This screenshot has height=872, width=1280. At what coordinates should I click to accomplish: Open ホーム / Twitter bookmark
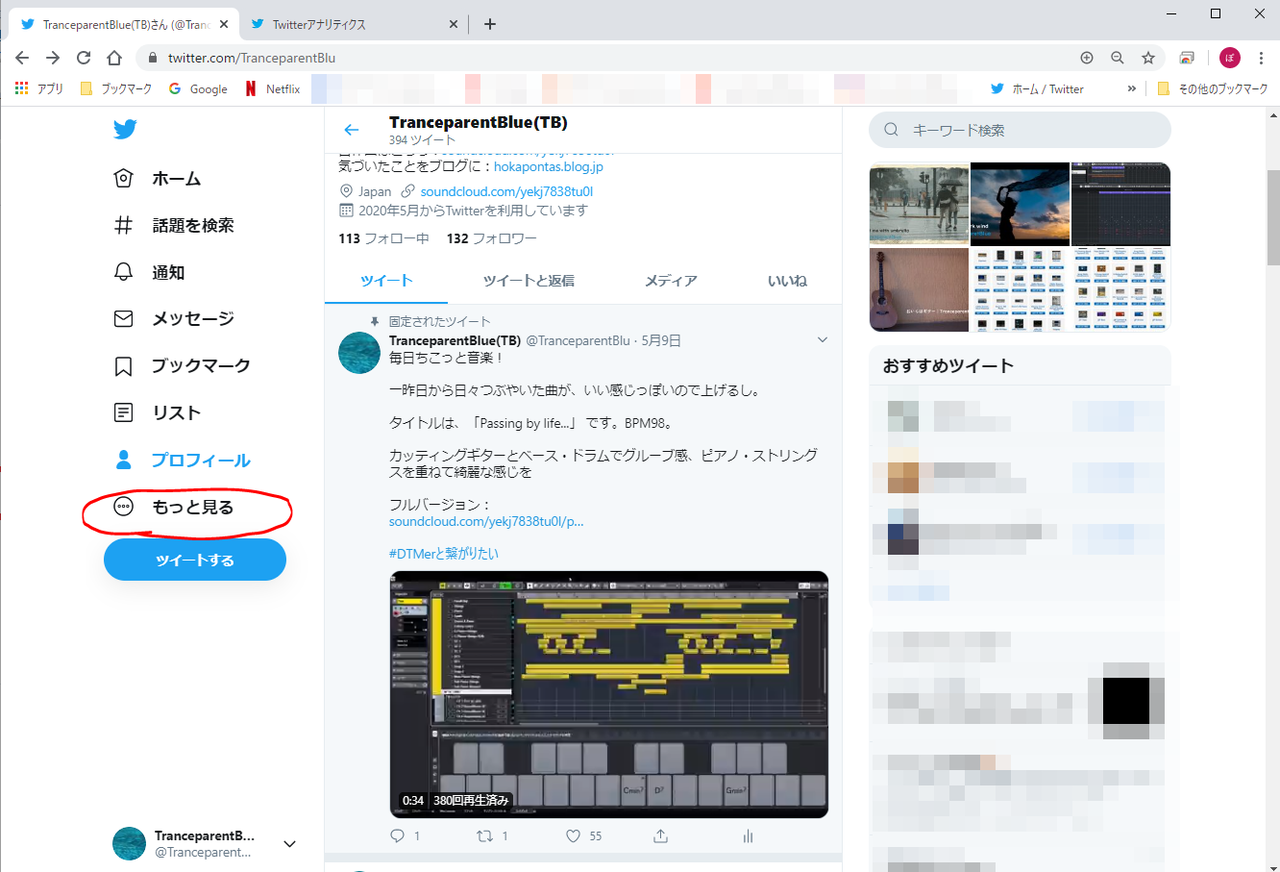click(x=1037, y=89)
